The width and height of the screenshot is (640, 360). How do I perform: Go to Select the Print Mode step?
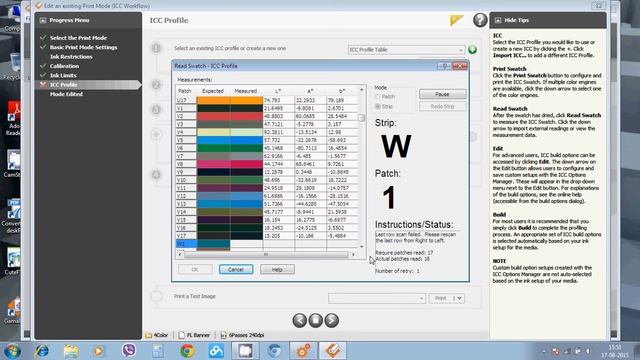pyautogui.click(x=78, y=38)
